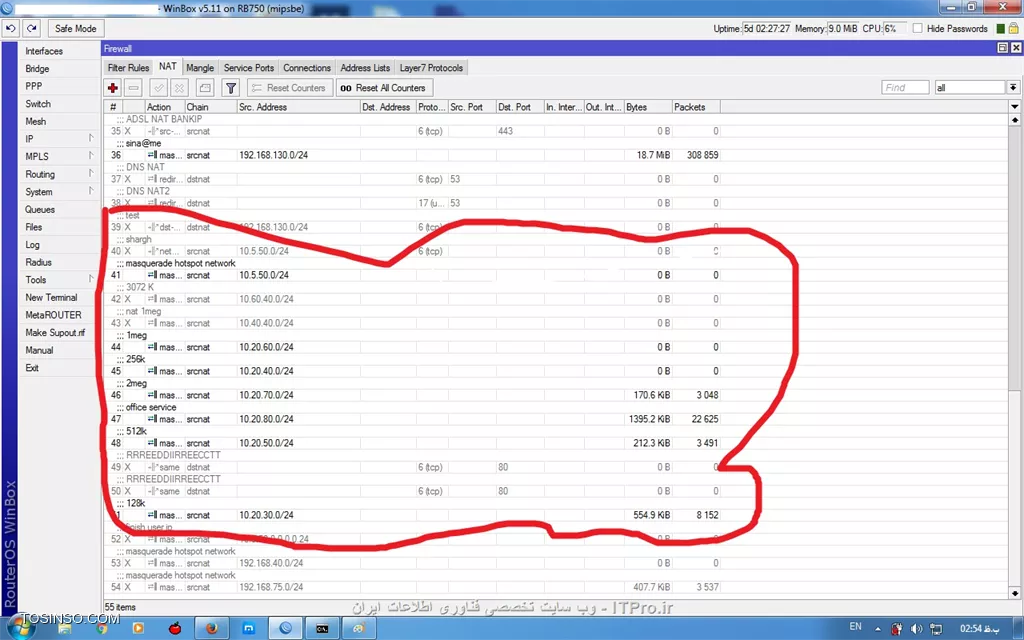
Task: Open the 'all' chain filter dropdown
Action: pos(1013,88)
